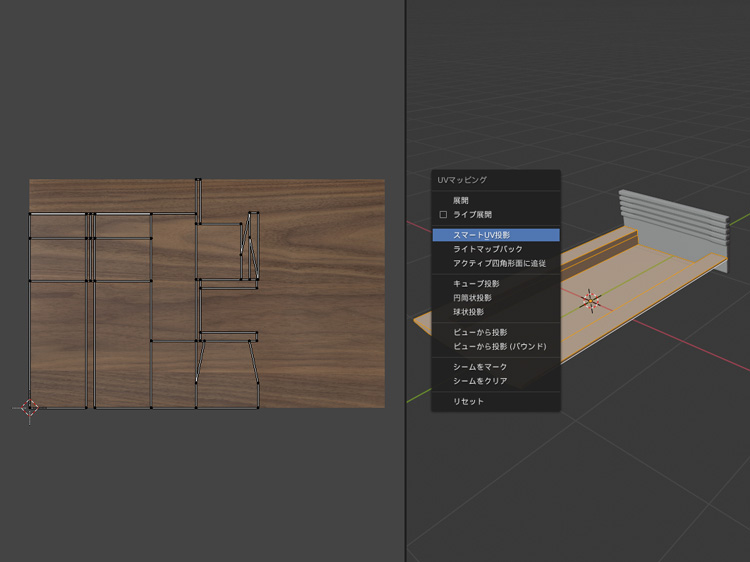Image resolution: width=750 pixels, height=562 pixels.
Task: Click the narrow UV island atop the texture
Action: [199, 200]
